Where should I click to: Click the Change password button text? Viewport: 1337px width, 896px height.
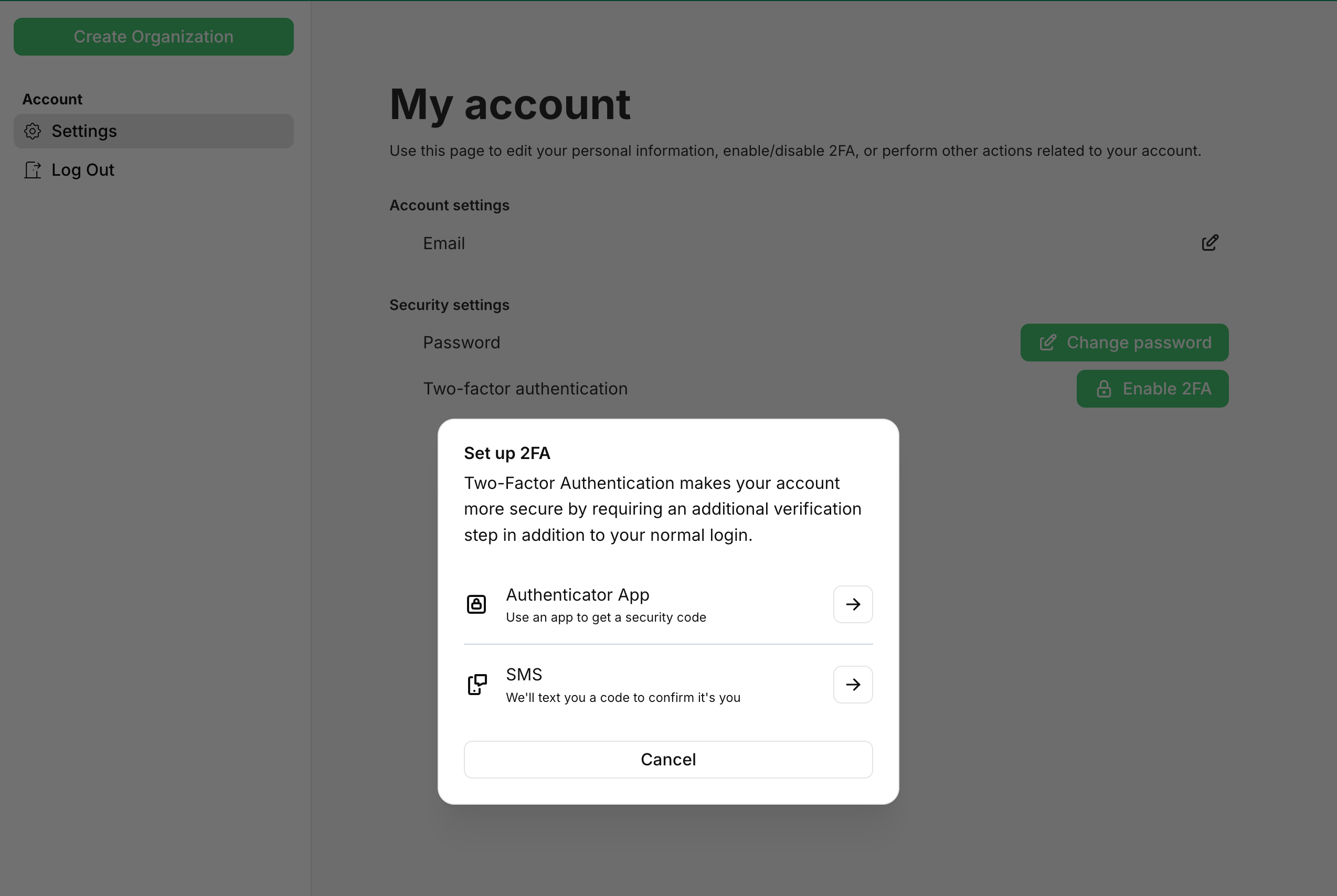tap(1139, 342)
